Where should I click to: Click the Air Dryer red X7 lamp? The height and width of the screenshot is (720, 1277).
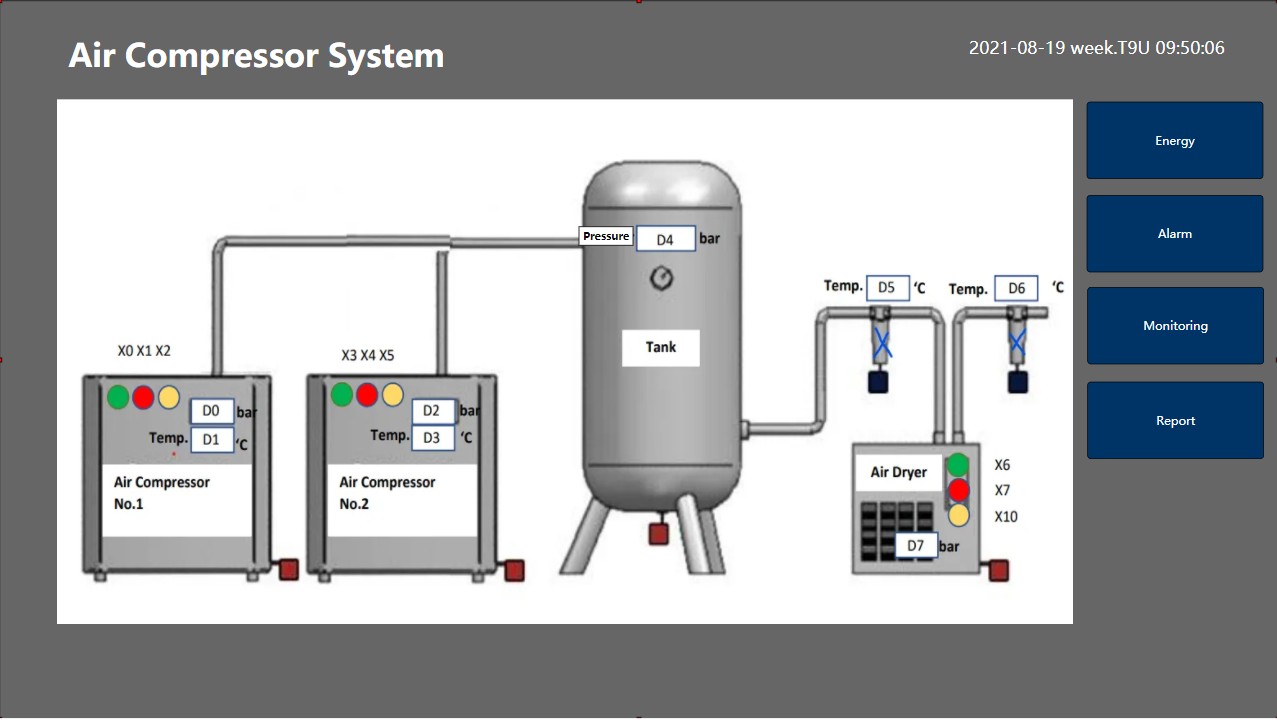click(959, 490)
